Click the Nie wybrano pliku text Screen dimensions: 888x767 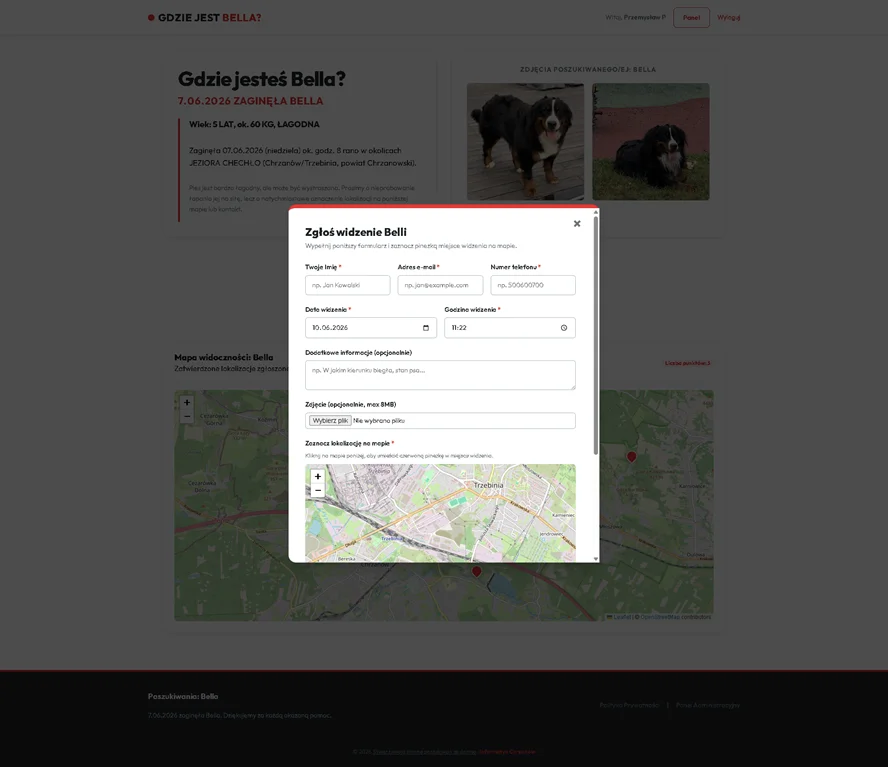click(379, 420)
